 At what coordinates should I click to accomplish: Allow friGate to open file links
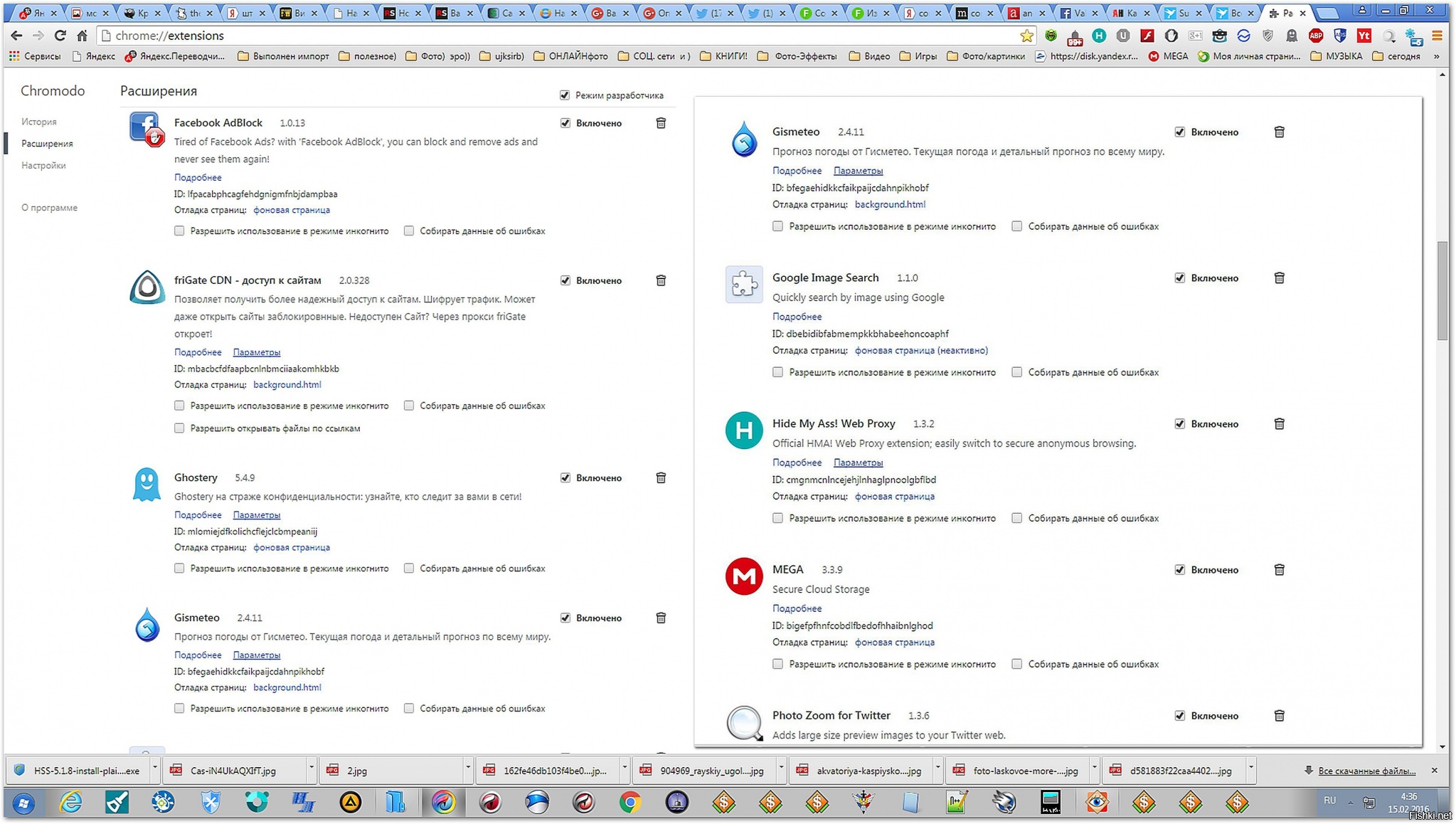pos(179,428)
